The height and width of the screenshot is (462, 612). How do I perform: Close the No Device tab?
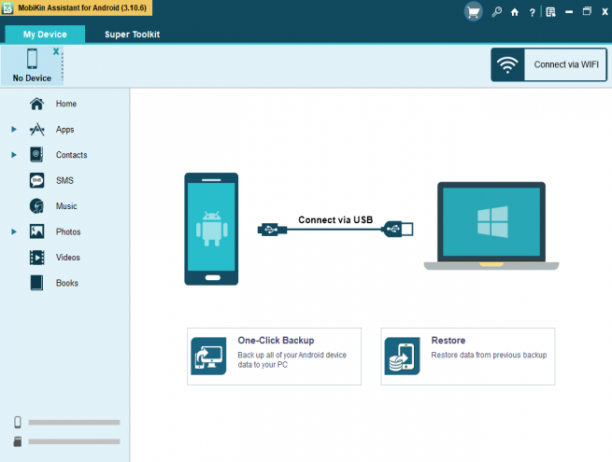[56, 51]
